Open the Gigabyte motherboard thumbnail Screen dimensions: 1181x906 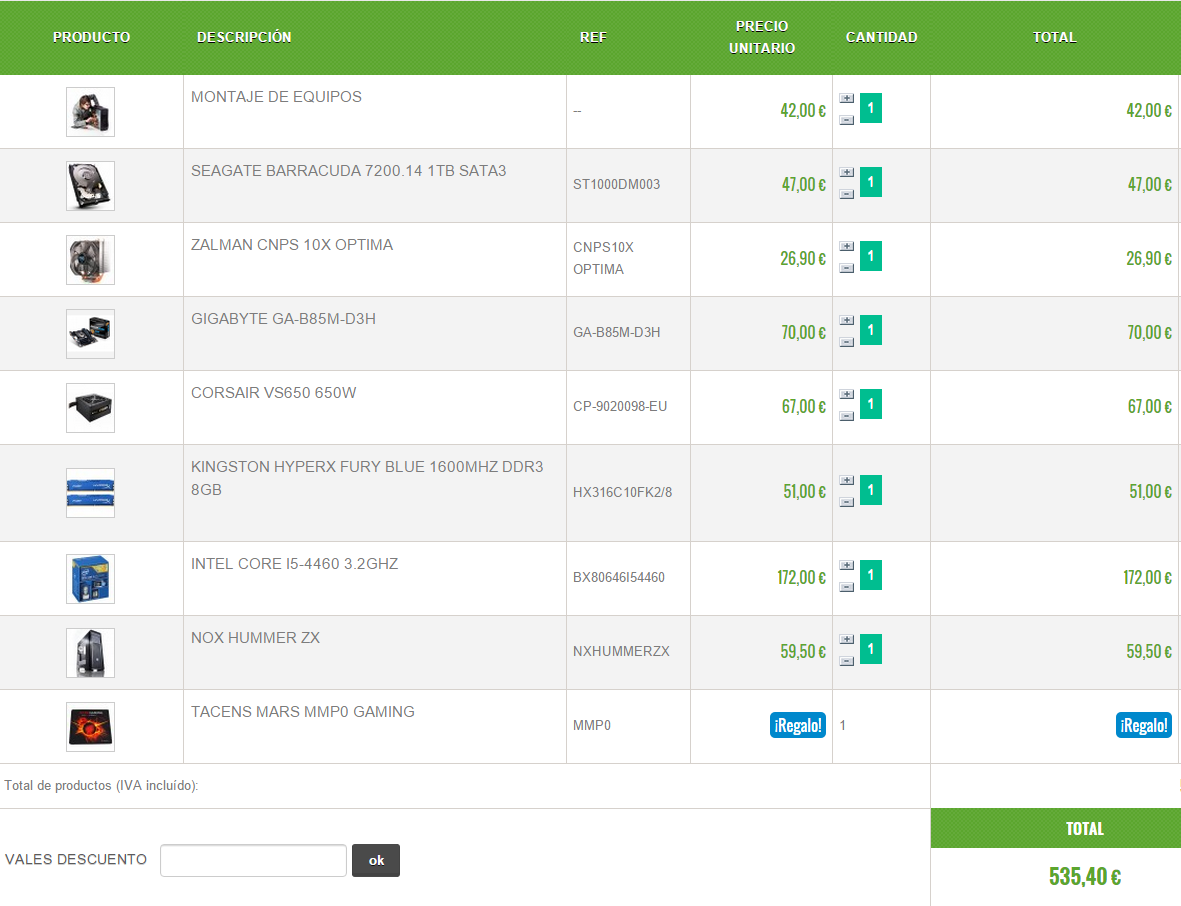click(x=90, y=334)
